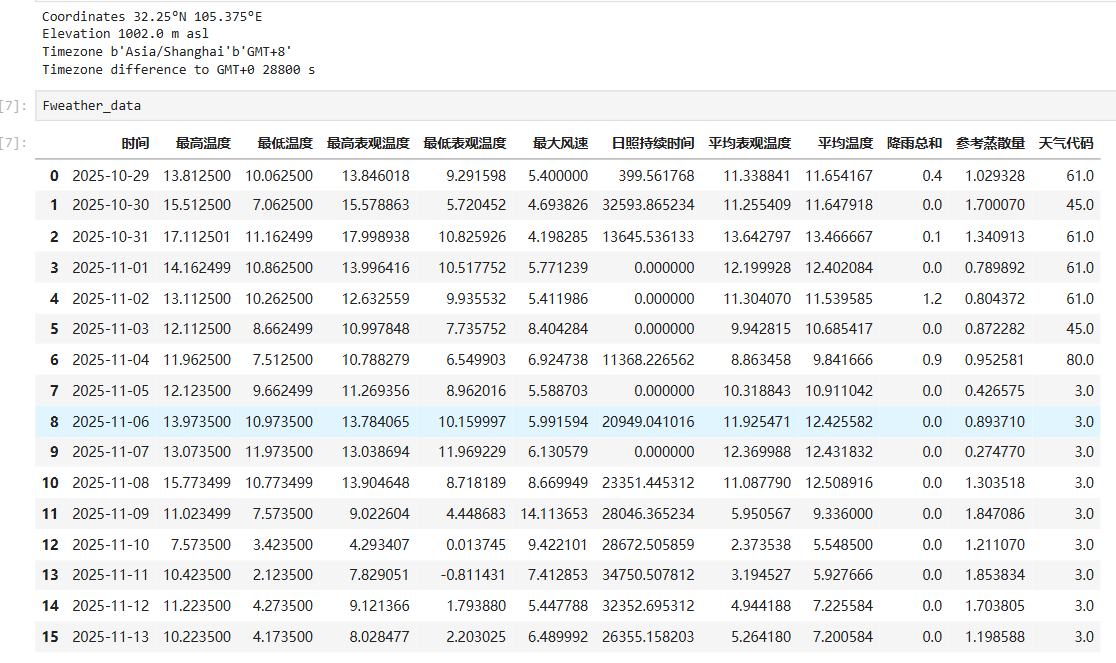1116x663 pixels.
Task: Click the Elevation 1002.0 m asl output line
Action: pyautogui.click(x=125, y=33)
